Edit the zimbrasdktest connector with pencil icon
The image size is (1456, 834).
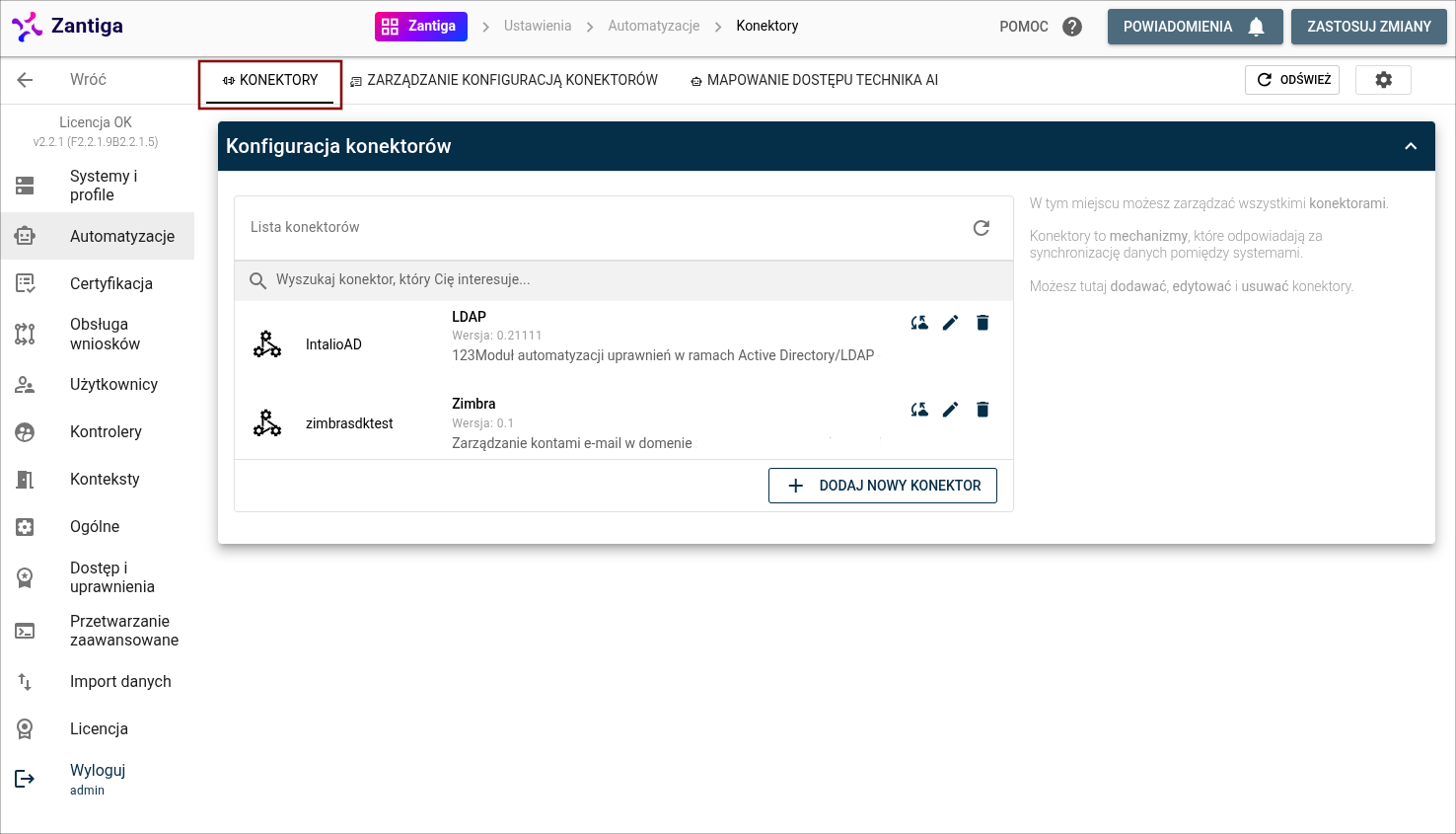[950, 410]
